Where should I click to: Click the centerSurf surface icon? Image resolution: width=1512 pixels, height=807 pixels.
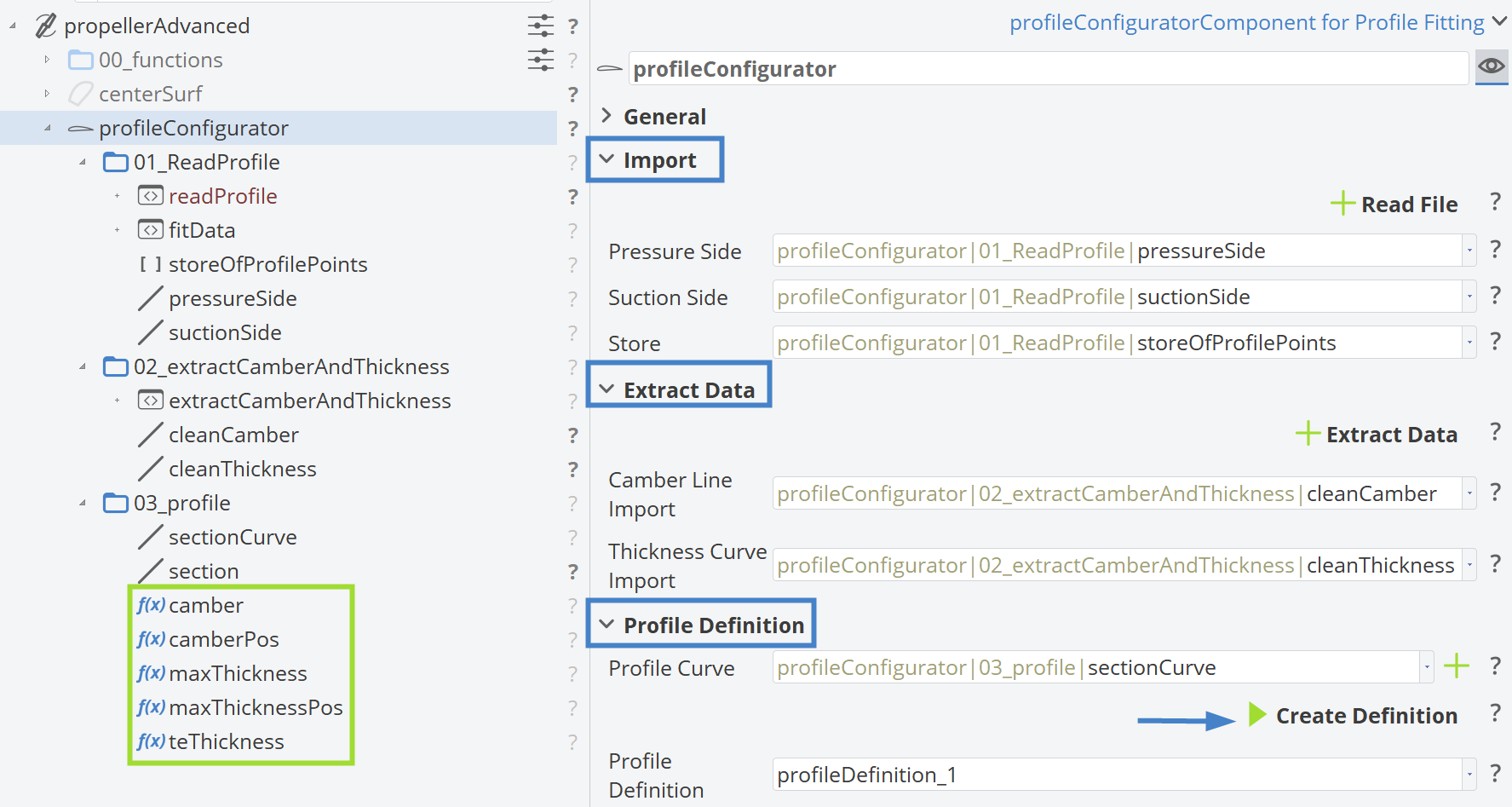click(81, 94)
